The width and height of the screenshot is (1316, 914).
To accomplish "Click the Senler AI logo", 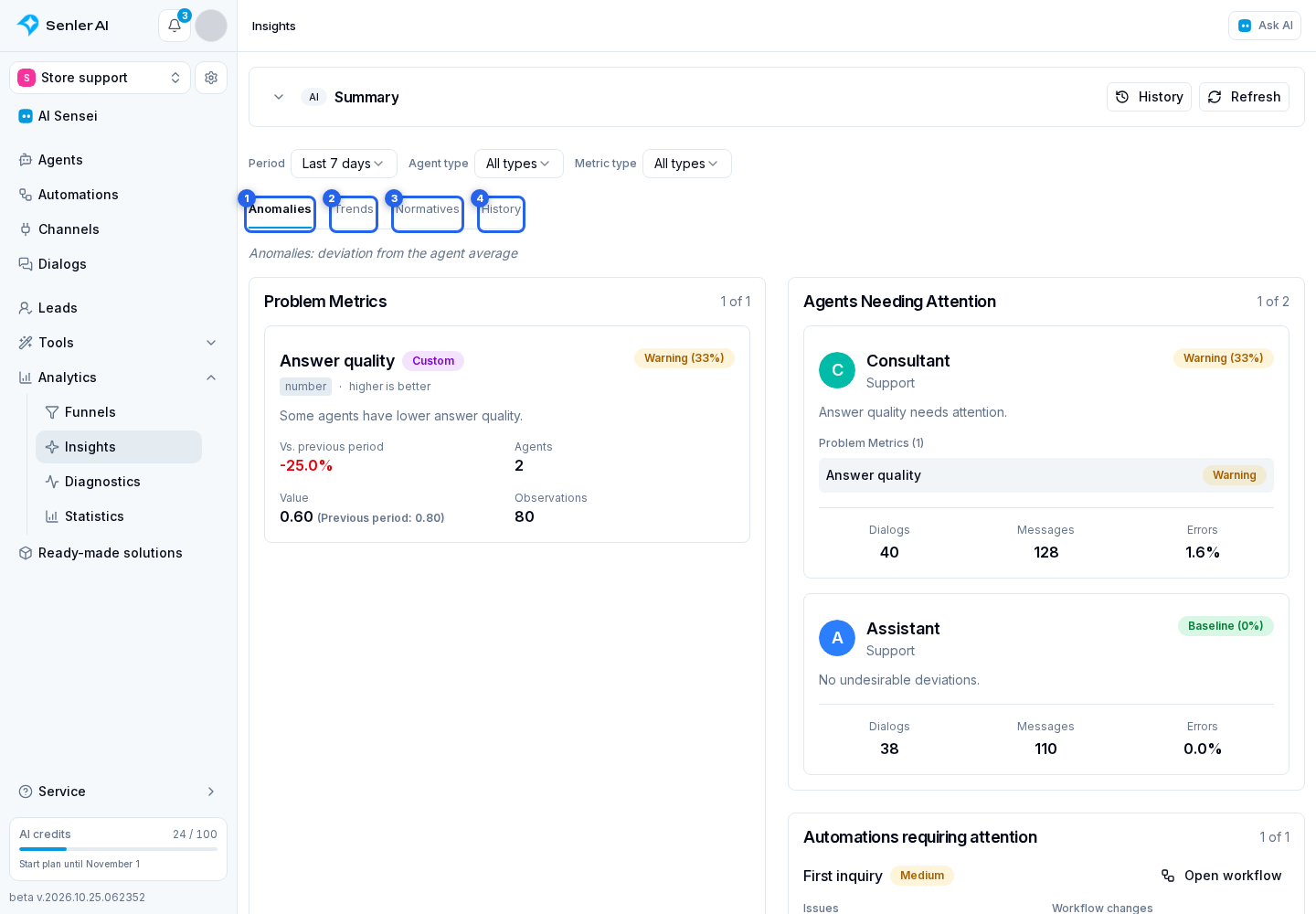I will point(63,26).
